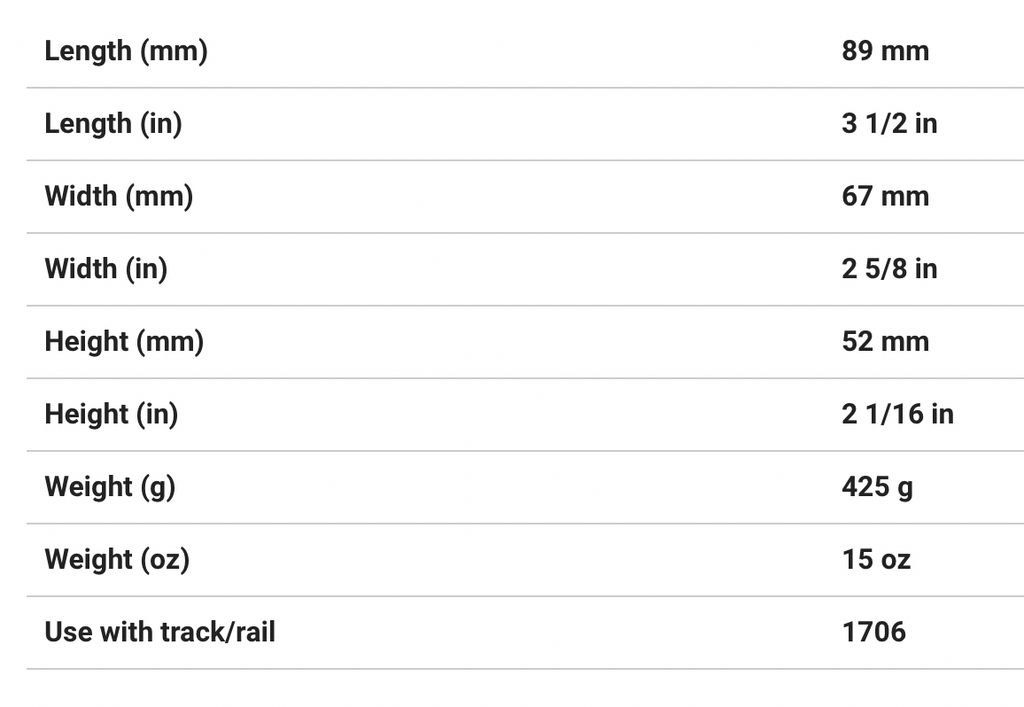Click the Length (mm) row label
Image resolution: width=1024 pixels, height=707 pixels.
tap(126, 51)
